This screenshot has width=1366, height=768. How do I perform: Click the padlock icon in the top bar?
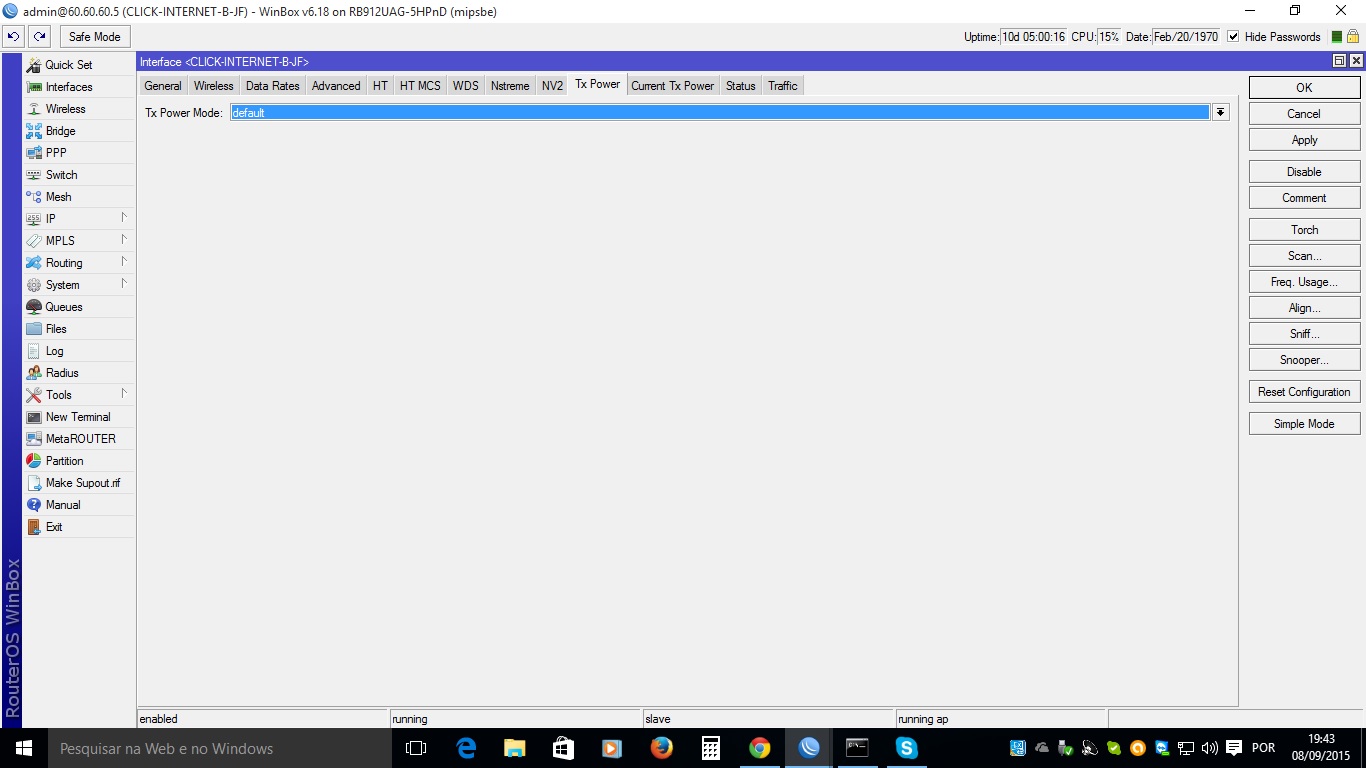(1353, 37)
